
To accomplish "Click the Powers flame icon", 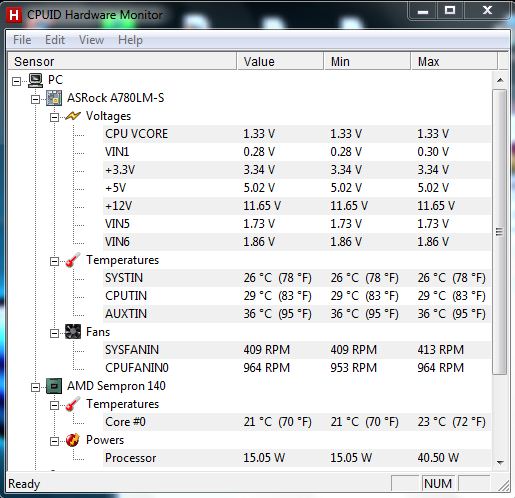I will tap(73, 440).
